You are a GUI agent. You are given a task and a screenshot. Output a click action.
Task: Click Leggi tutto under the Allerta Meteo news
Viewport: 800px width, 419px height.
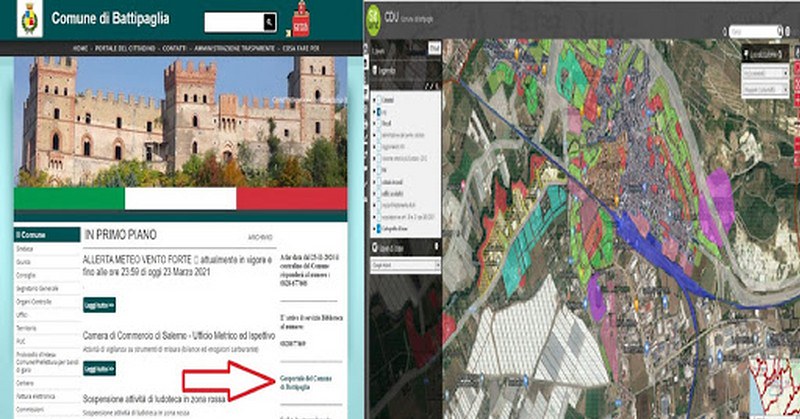point(99,305)
